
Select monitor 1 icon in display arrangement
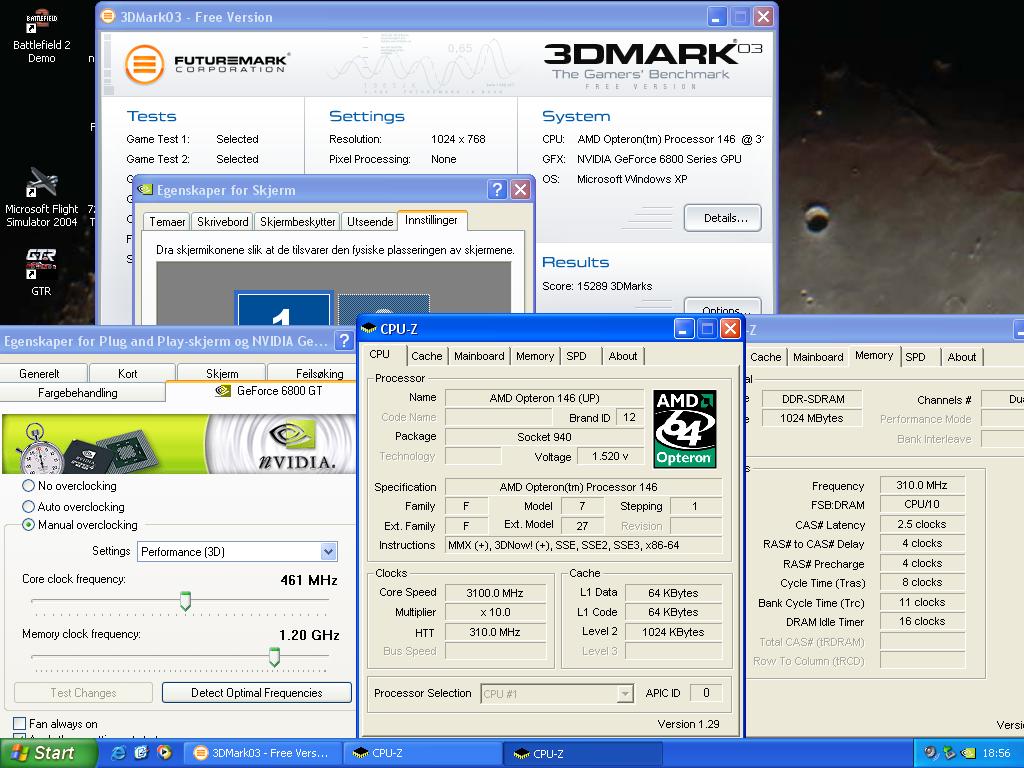pos(283,309)
